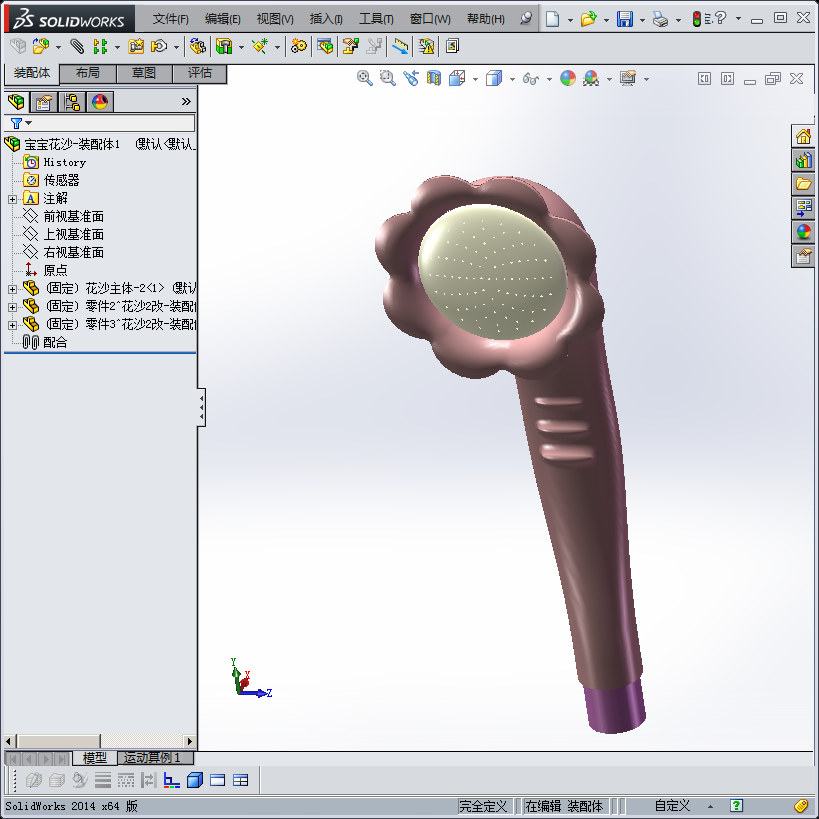The height and width of the screenshot is (819, 819).
Task: Open the View Orientation dropdown arrow
Action: point(475,79)
